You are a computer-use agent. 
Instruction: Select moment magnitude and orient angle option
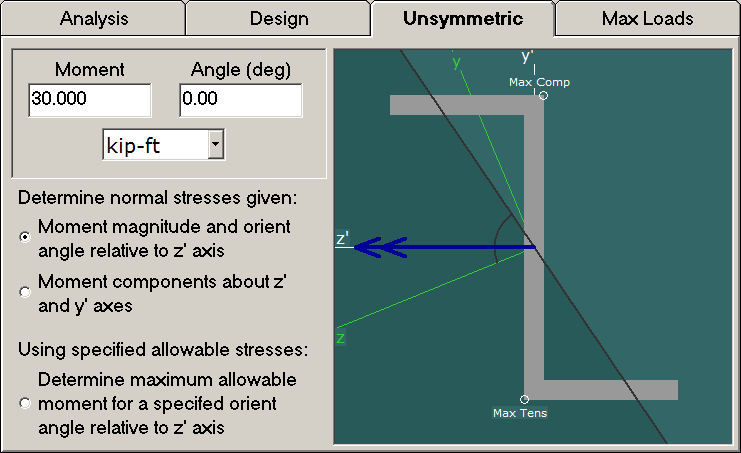point(25,237)
